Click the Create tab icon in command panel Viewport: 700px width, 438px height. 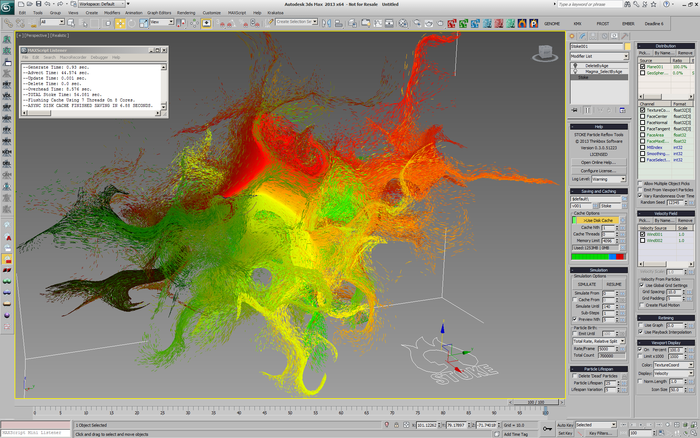[574, 35]
